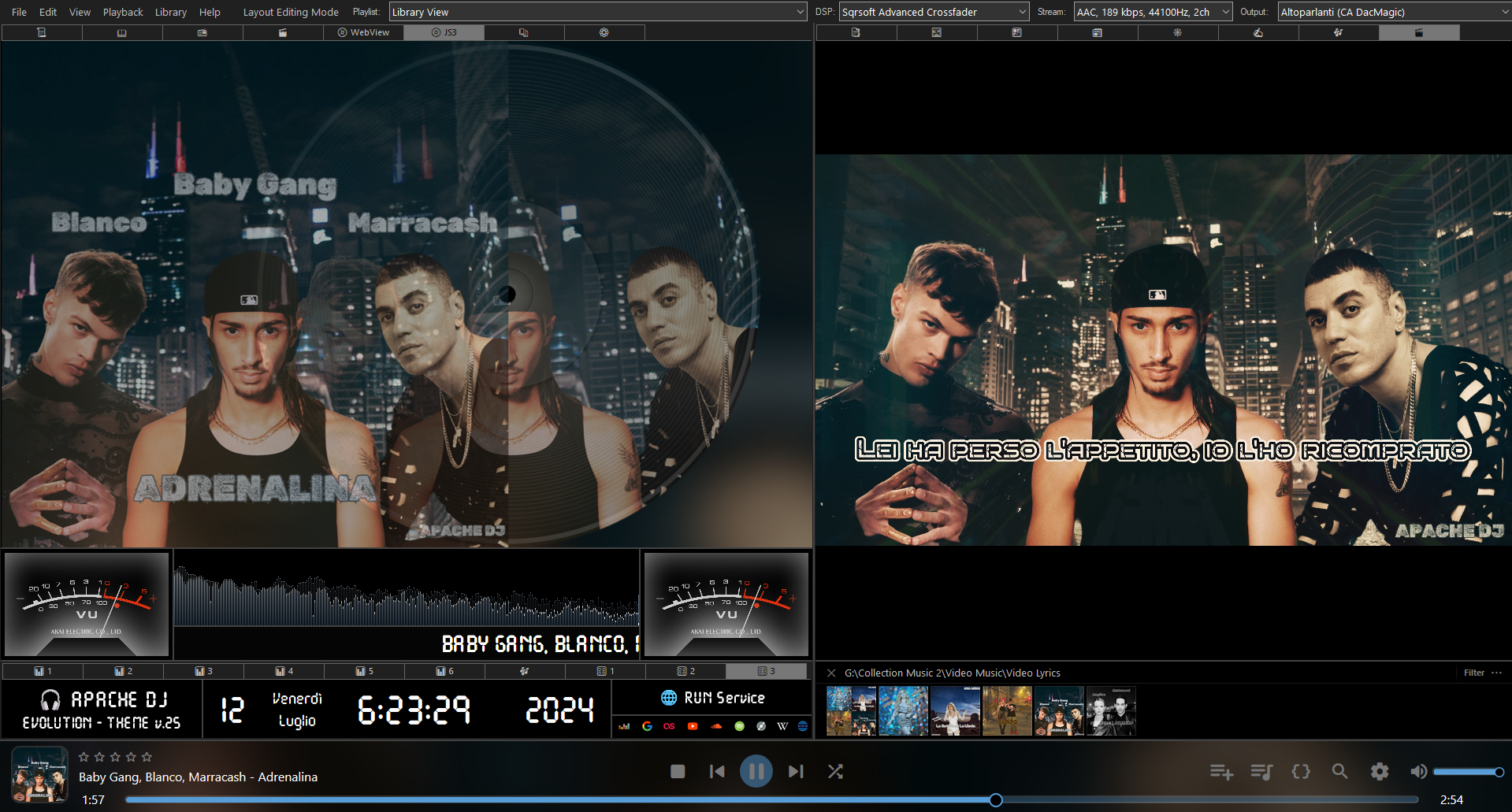The image size is (1512, 812).
Task: Toggle shuffle mode
Action: (835, 771)
